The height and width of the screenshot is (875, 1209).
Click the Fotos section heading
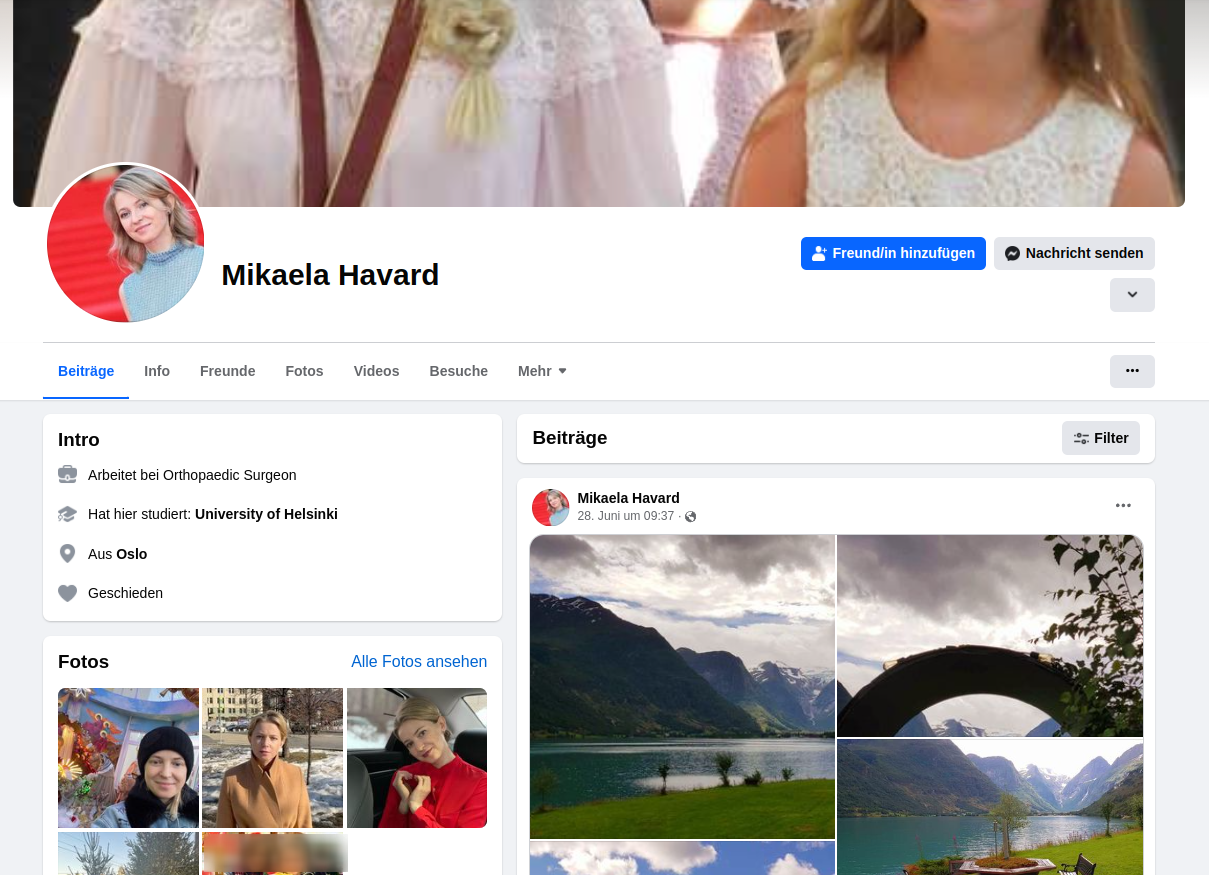click(84, 662)
